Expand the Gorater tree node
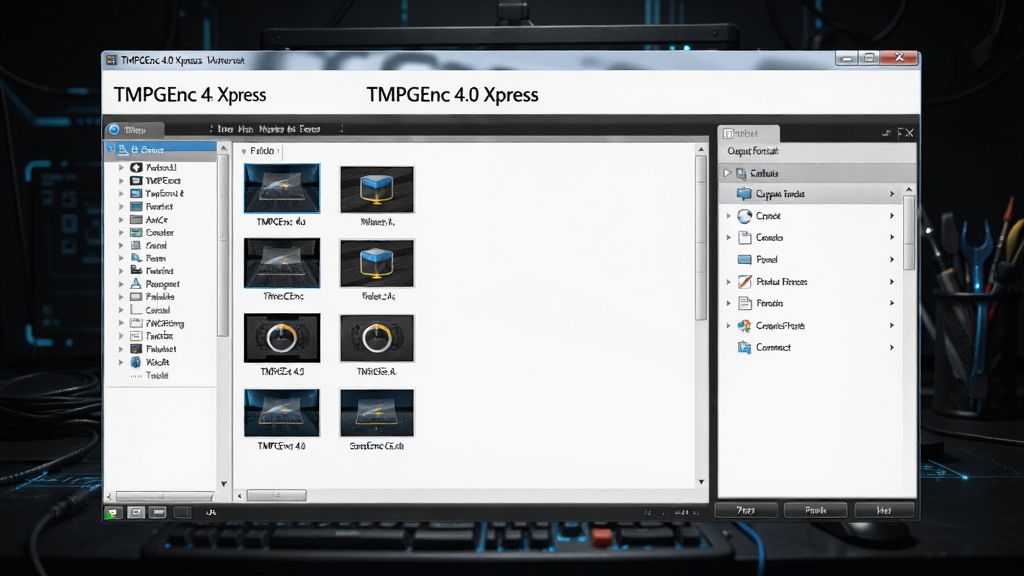This screenshot has width=1024, height=576. pyautogui.click(x=121, y=232)
